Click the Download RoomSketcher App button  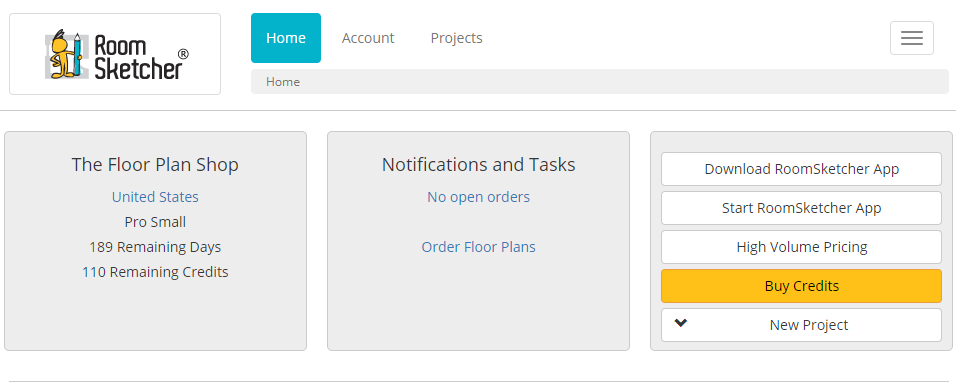click(x=802, y=169)
